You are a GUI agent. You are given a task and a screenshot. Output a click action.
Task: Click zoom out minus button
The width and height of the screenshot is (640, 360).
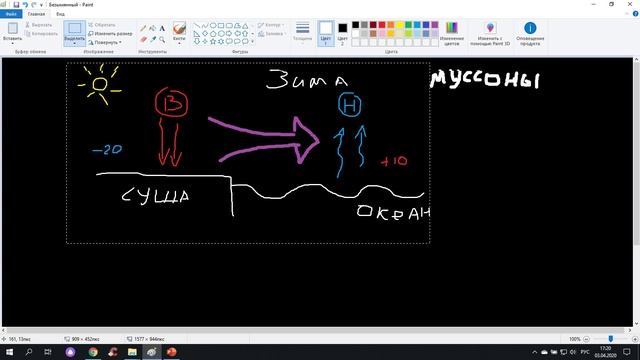pyautogui.click(x=587, y=339)
